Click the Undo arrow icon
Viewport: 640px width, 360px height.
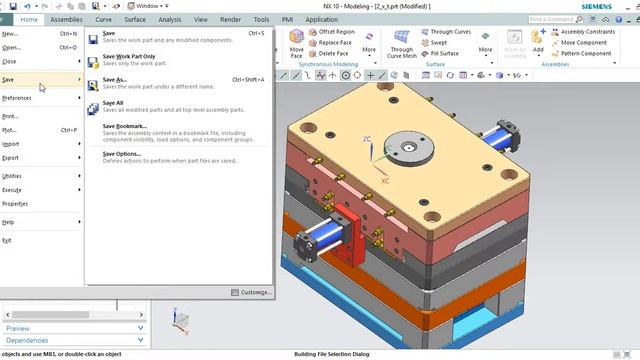point(27,6)
